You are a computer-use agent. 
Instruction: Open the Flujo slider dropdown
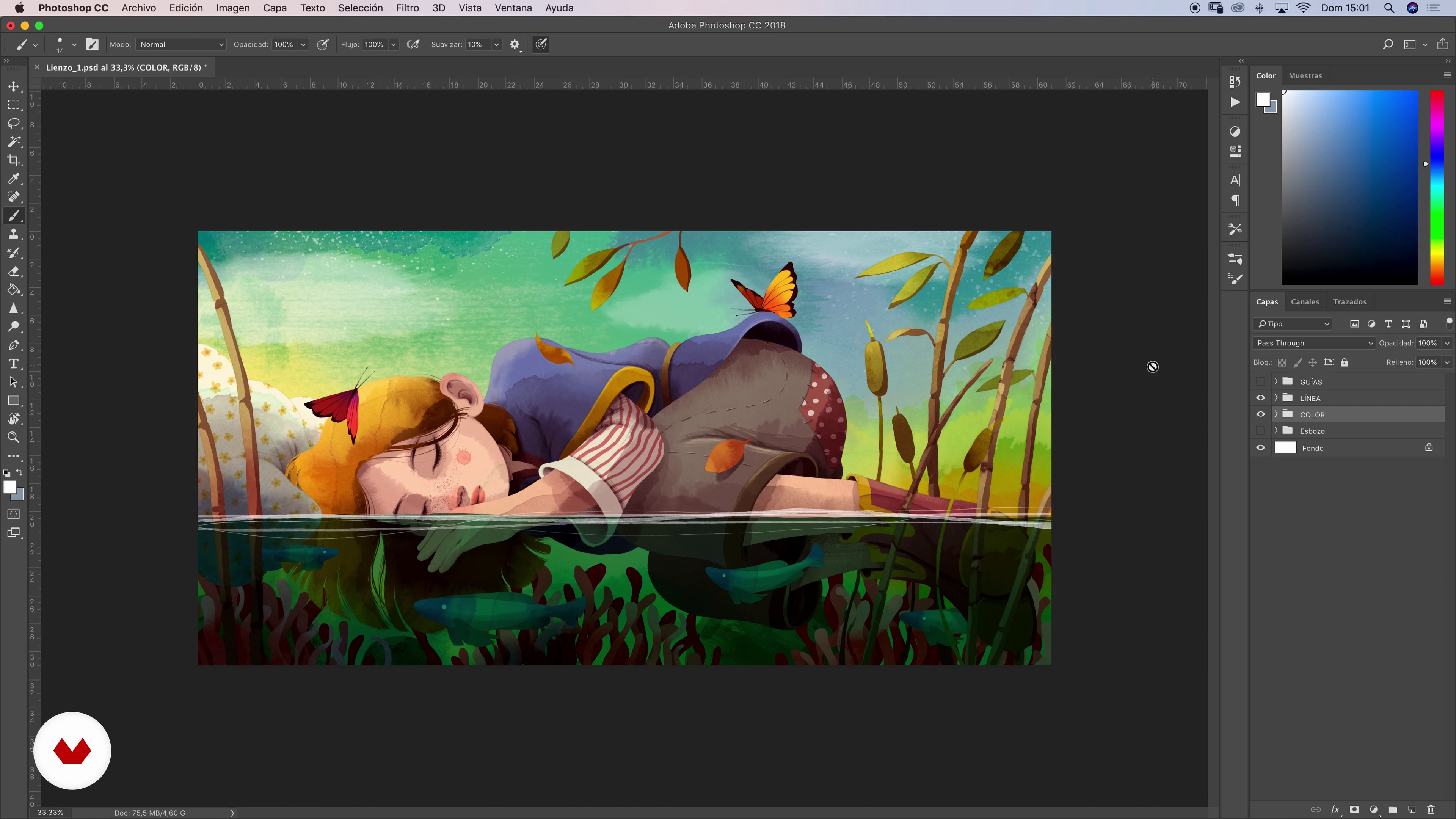point(394,44)
